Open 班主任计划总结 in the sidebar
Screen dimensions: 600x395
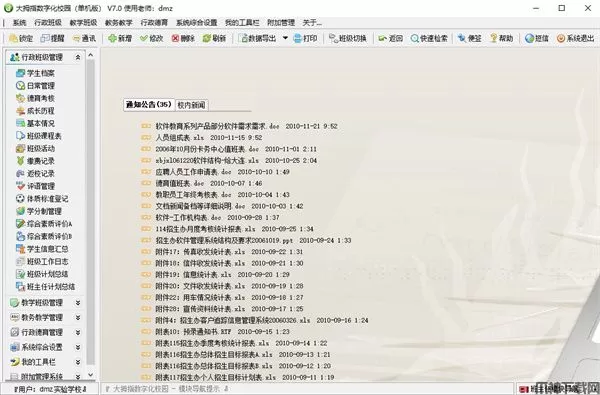(x=46, y=287)
